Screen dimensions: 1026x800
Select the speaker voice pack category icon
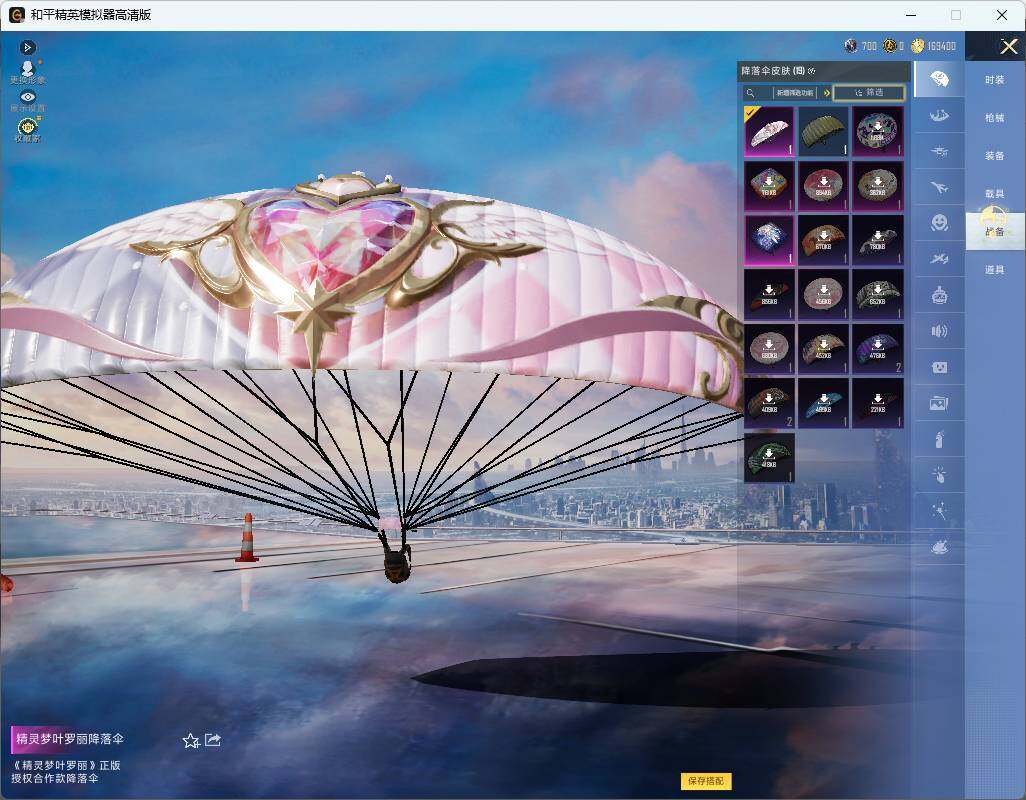pyautogui.click(x=939, y=331)
